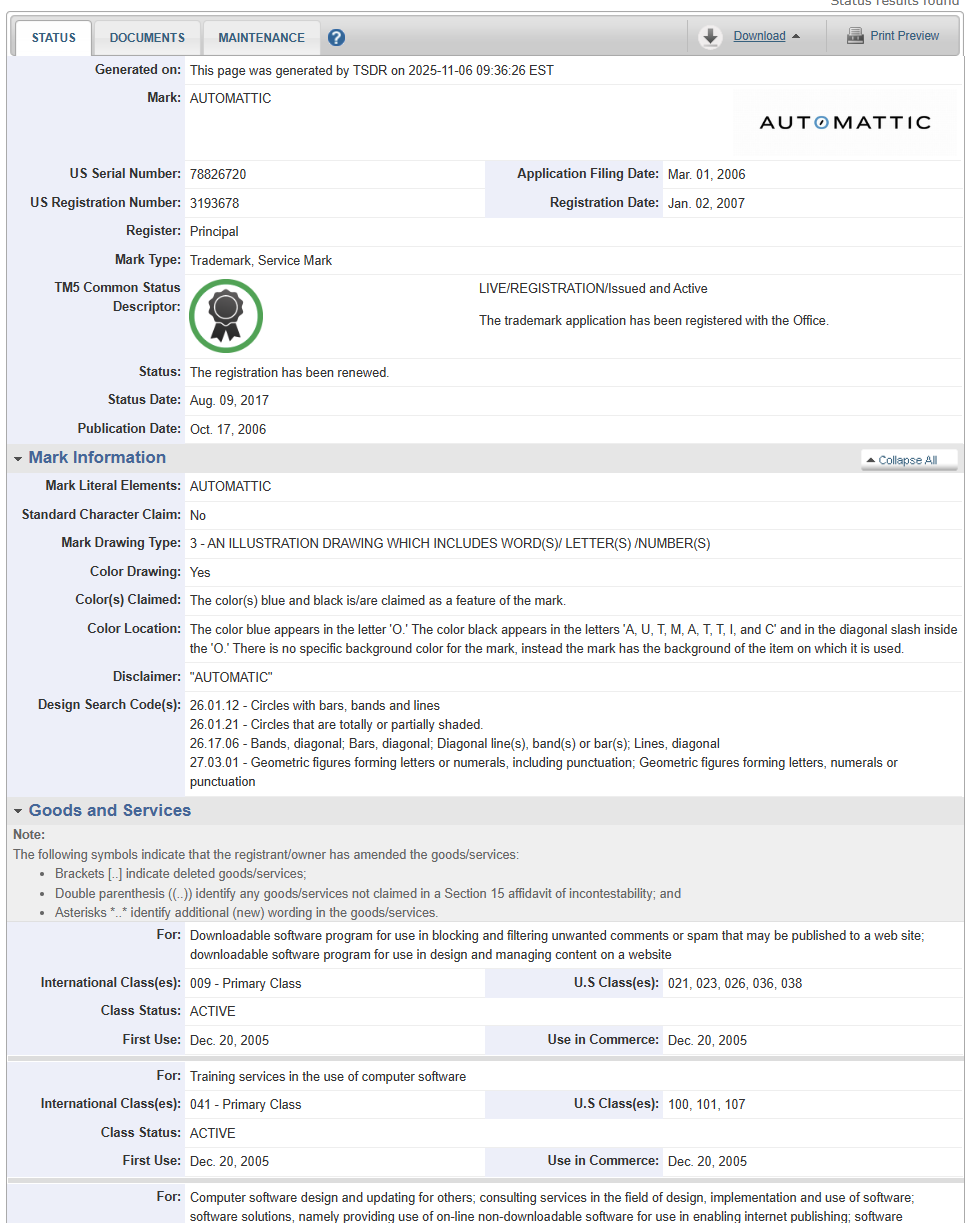Image resolution: width=967 pixels, height=1223 pixels.
Task: Go to the MAINTENANCE tab
Action: [261, 38]
